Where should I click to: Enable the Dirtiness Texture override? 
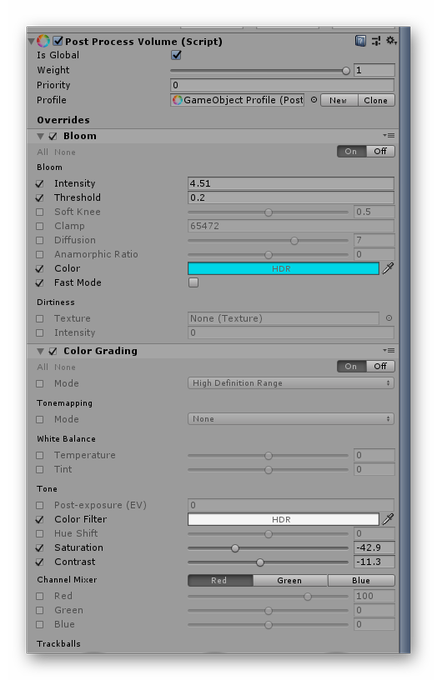(40, 319)
